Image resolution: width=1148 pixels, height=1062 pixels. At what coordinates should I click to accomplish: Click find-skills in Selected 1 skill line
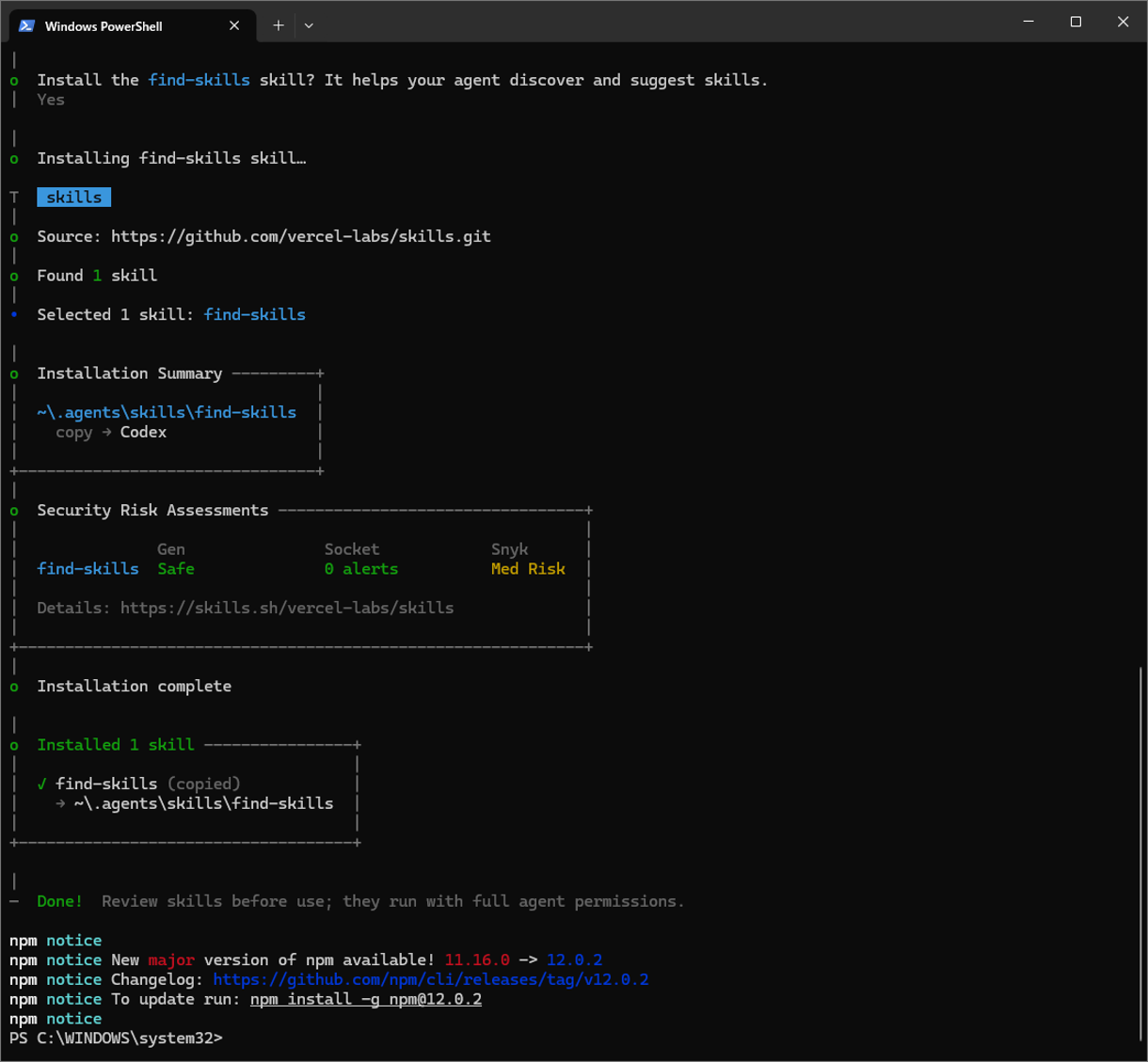coord(255,314)
